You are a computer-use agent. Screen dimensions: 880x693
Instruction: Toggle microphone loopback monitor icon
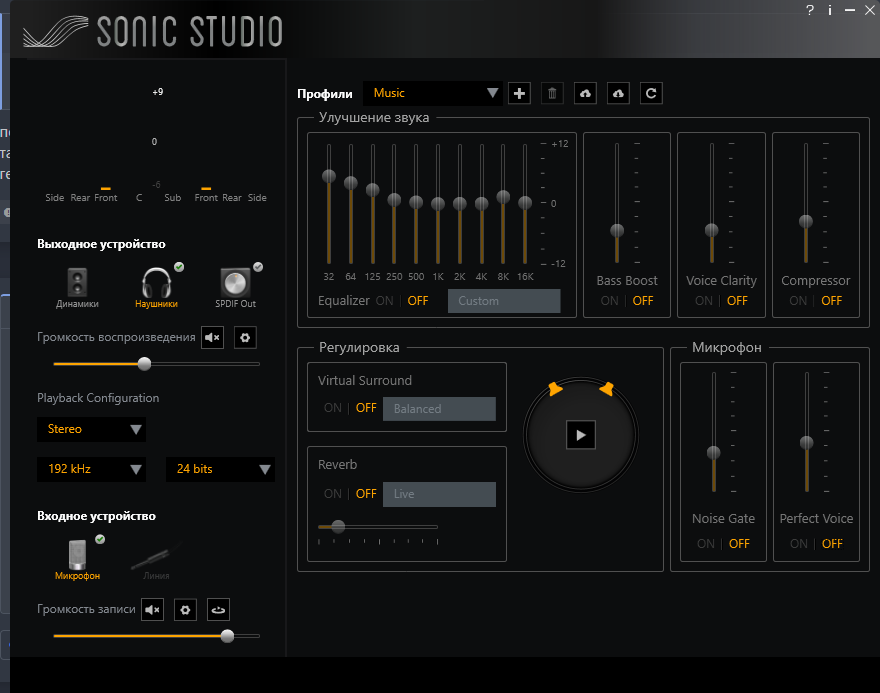[218, 609]
